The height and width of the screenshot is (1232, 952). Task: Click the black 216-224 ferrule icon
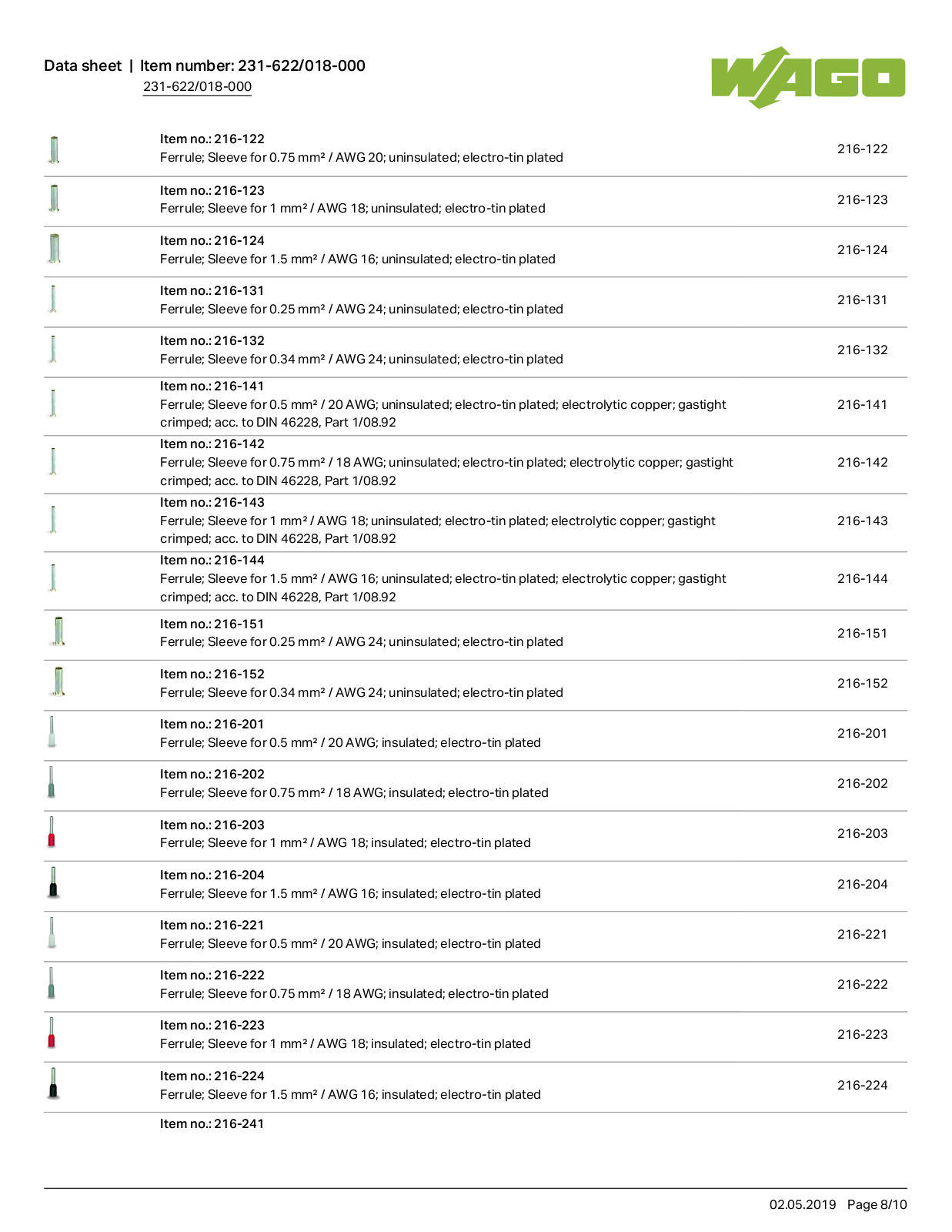click(x=53, y=1083)
